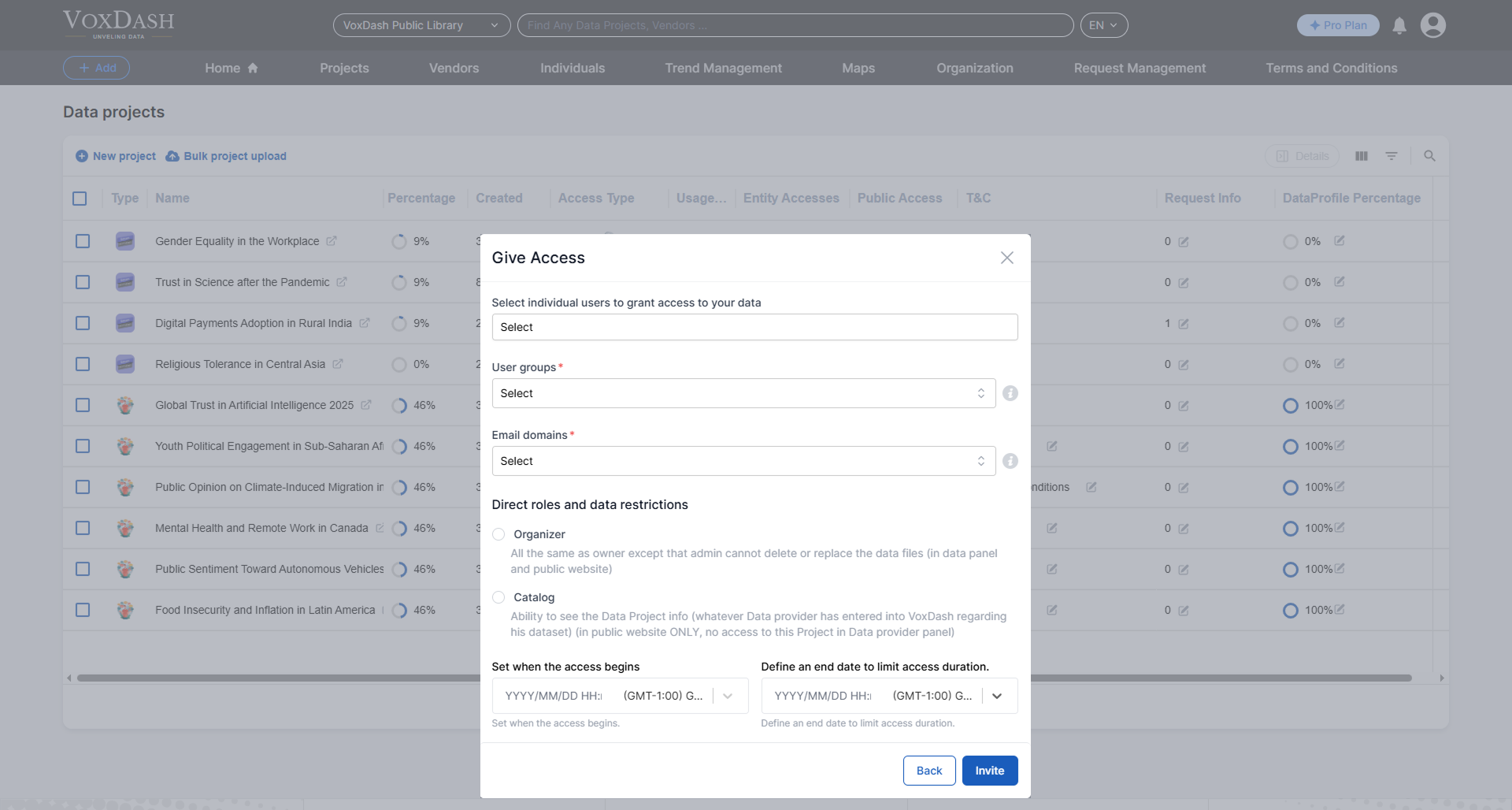Open the Vendors menu

point(454,68)
